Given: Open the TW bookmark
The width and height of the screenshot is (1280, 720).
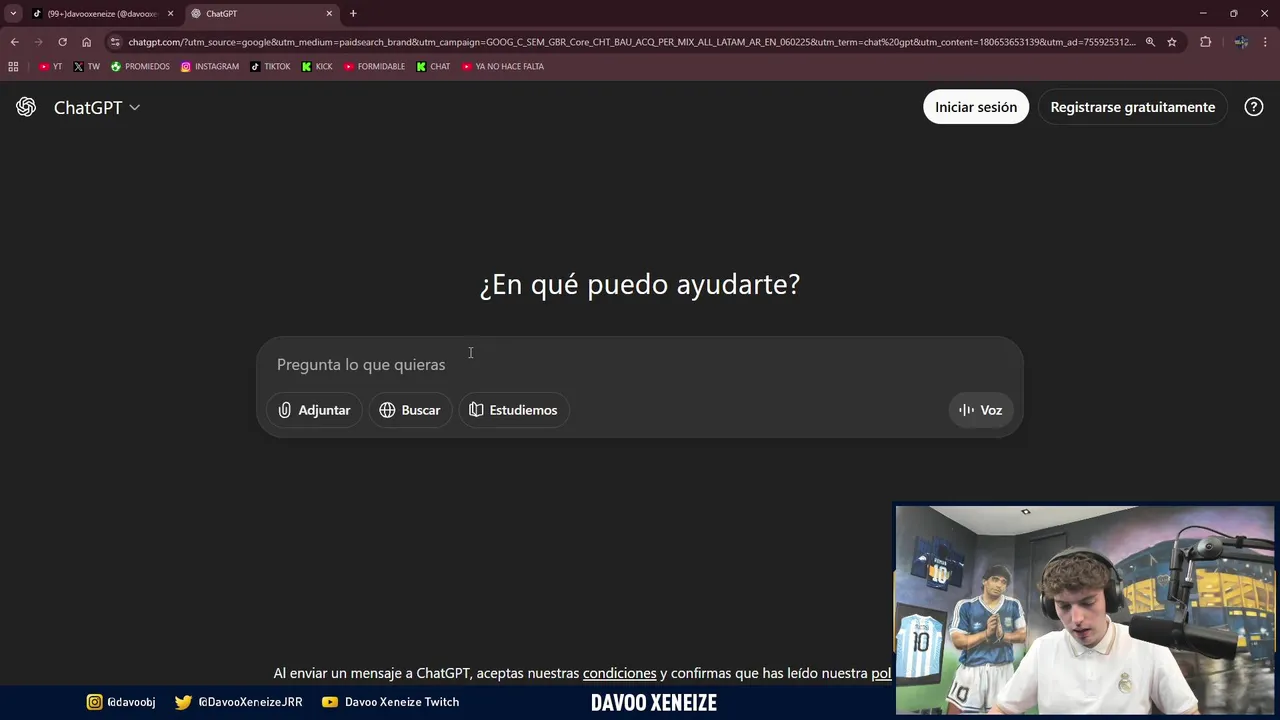Looking at the screenshot, I should [86, 66].
